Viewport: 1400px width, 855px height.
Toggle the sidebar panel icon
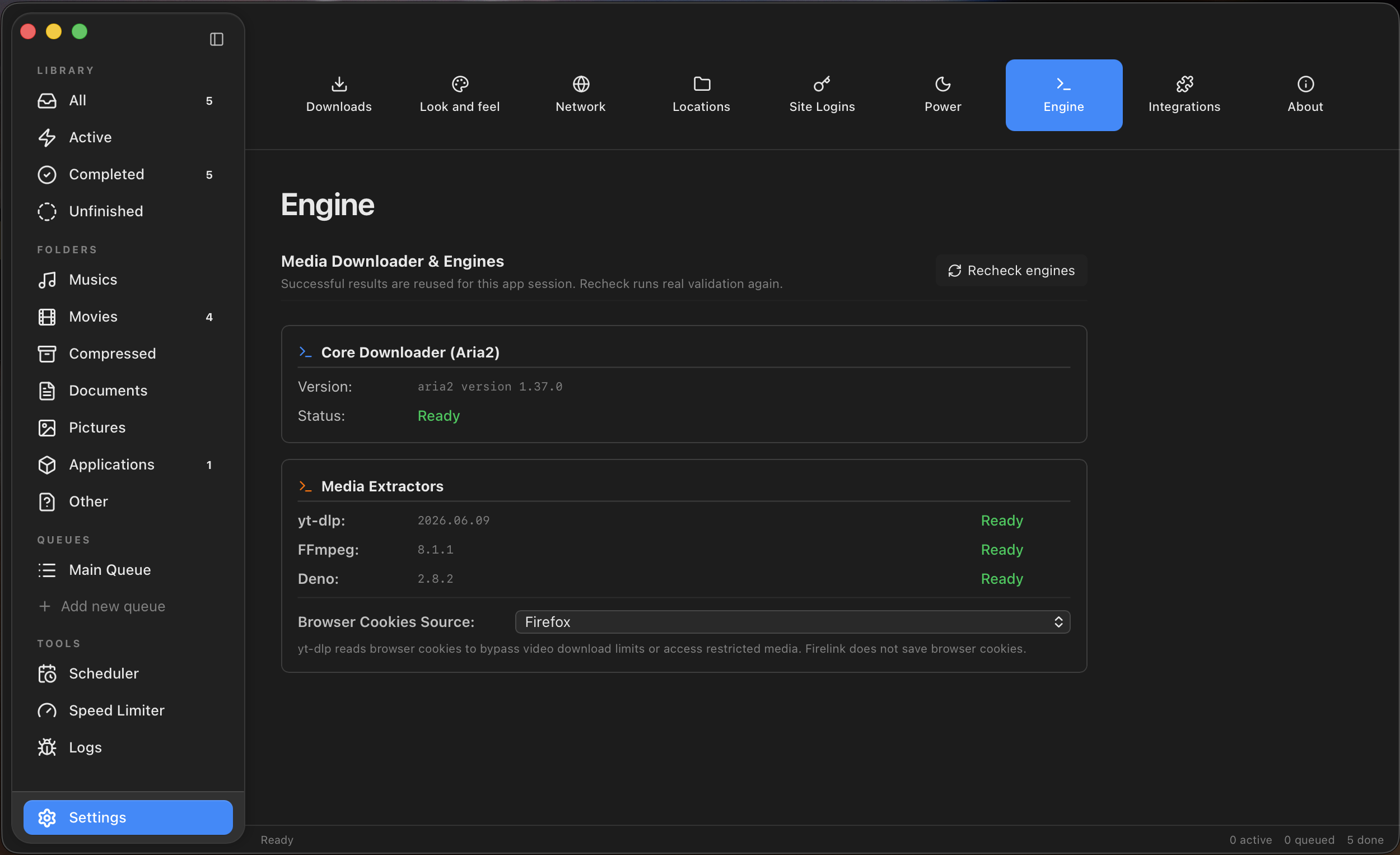[217, 39]
